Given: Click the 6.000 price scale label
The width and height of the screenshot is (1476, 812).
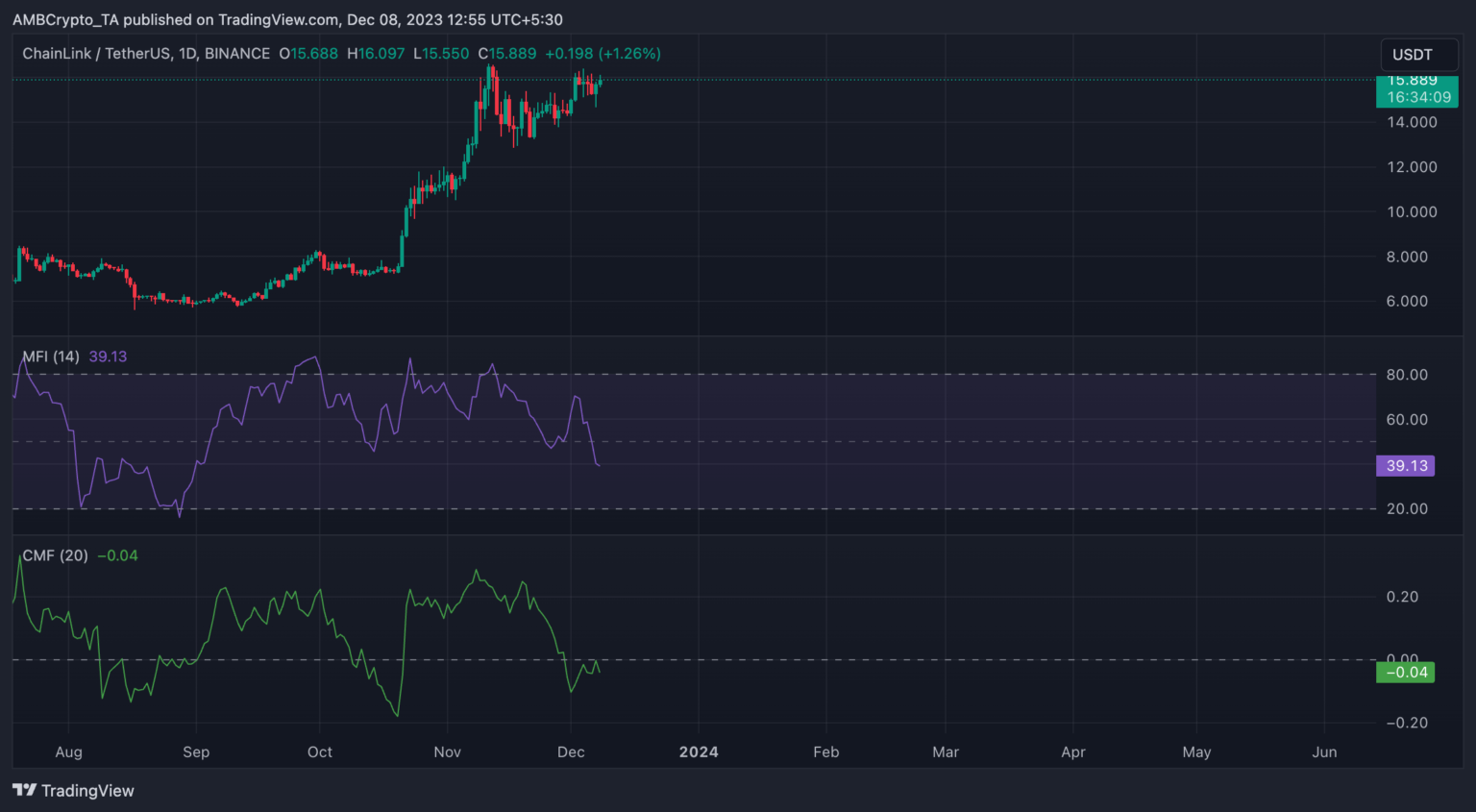Looking at the screenshot, I should [x=1407, y=301].
